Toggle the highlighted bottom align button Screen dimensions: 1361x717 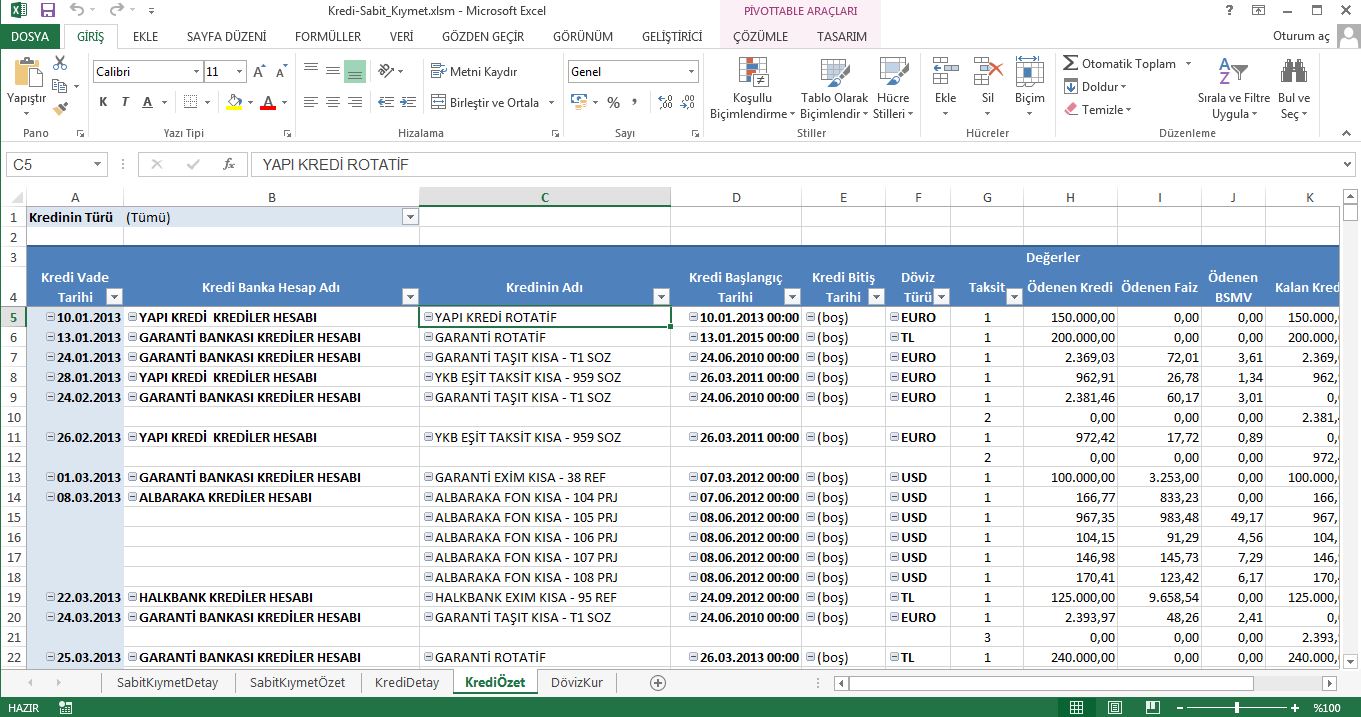pyautogui.click(x=355, y=72)
